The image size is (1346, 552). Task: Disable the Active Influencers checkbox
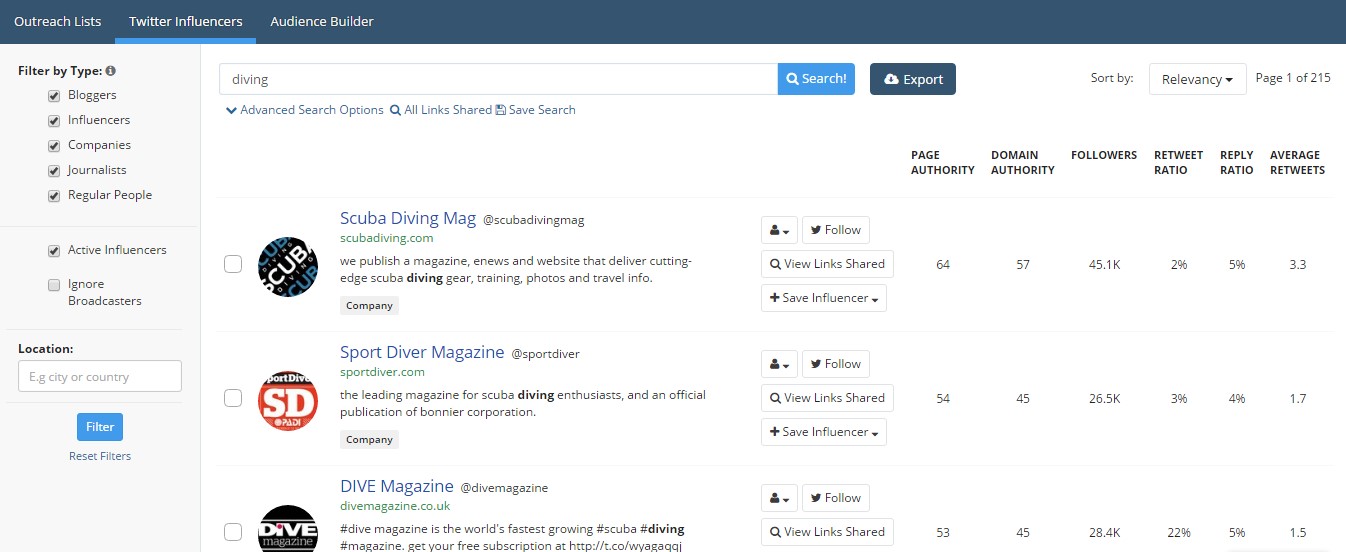54,251
